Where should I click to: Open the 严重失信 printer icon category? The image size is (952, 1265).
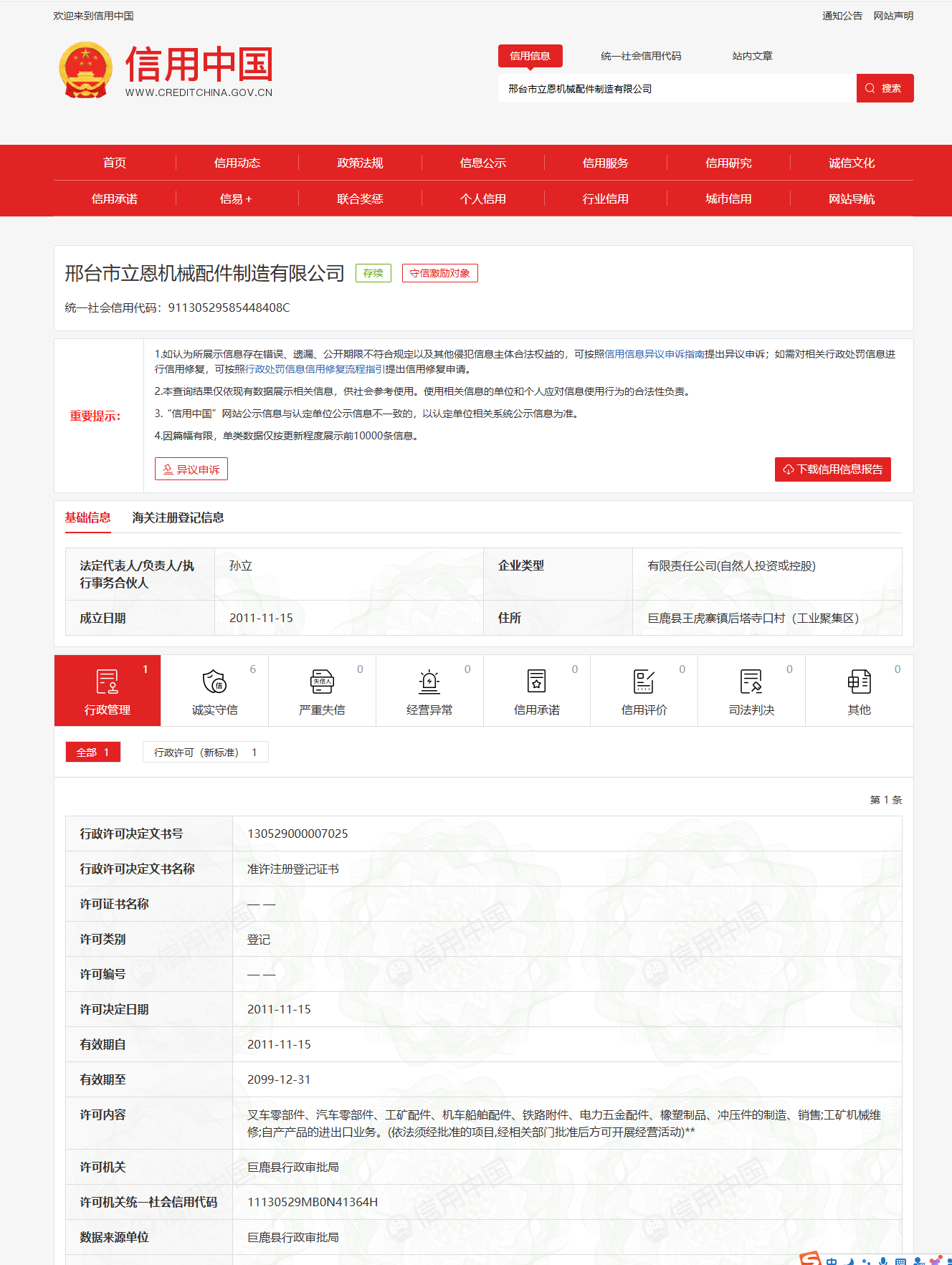(322, 690)
